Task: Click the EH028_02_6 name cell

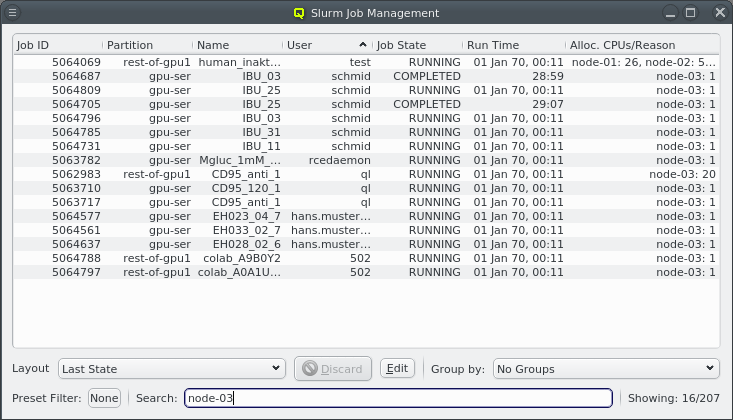Action: coord(247,245)
